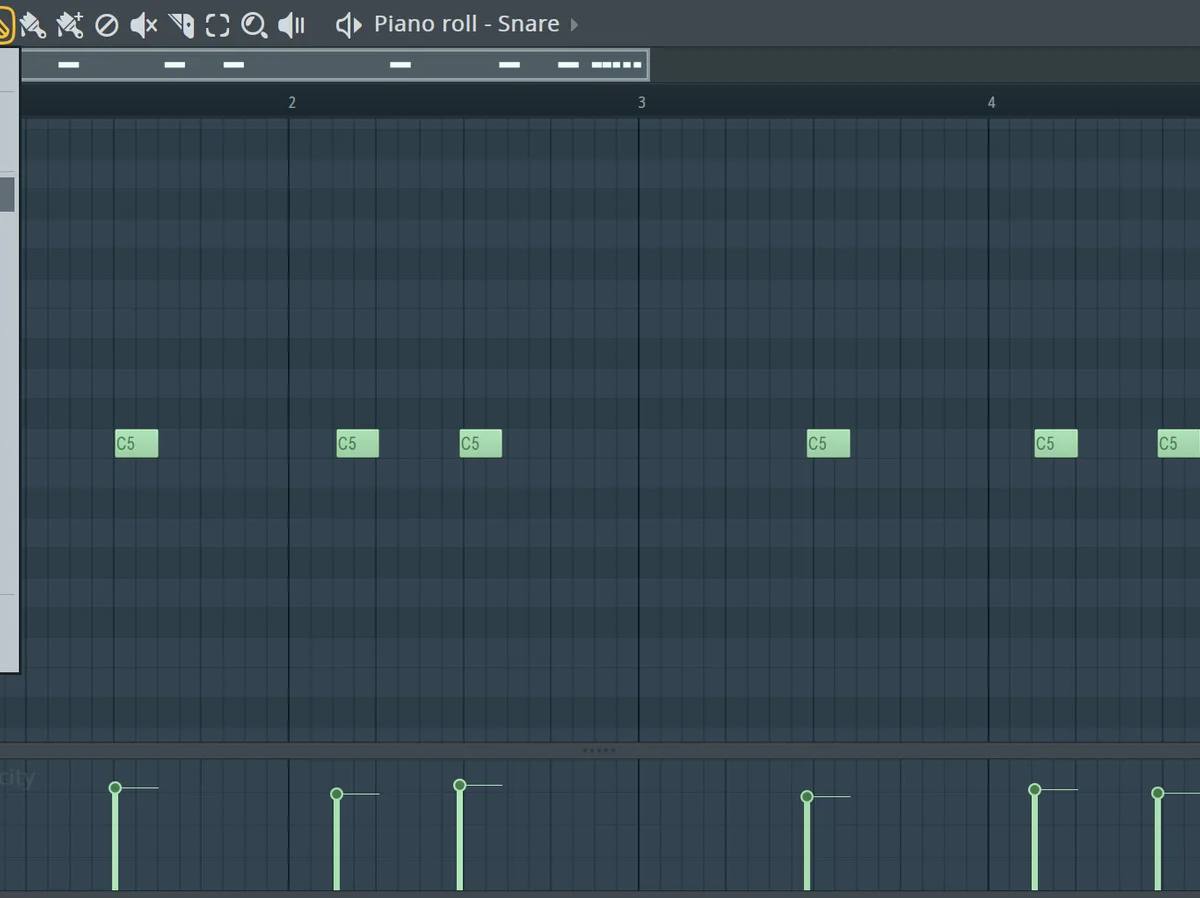The height and width of the screenshot is (898, 1200).
Task: Click velocity handle of first bar 2 note
Action: [336, 794]
